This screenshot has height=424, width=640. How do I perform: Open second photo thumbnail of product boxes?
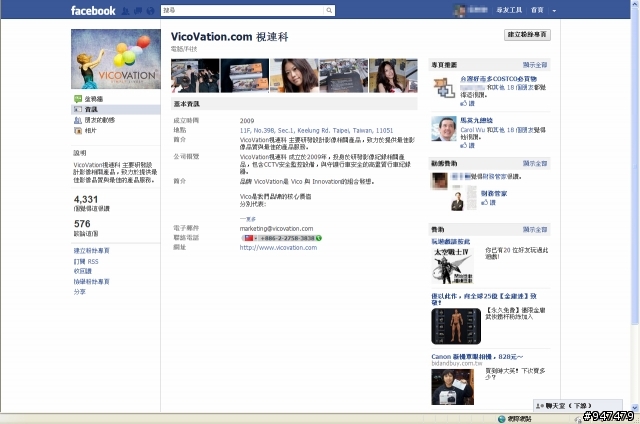244,75
